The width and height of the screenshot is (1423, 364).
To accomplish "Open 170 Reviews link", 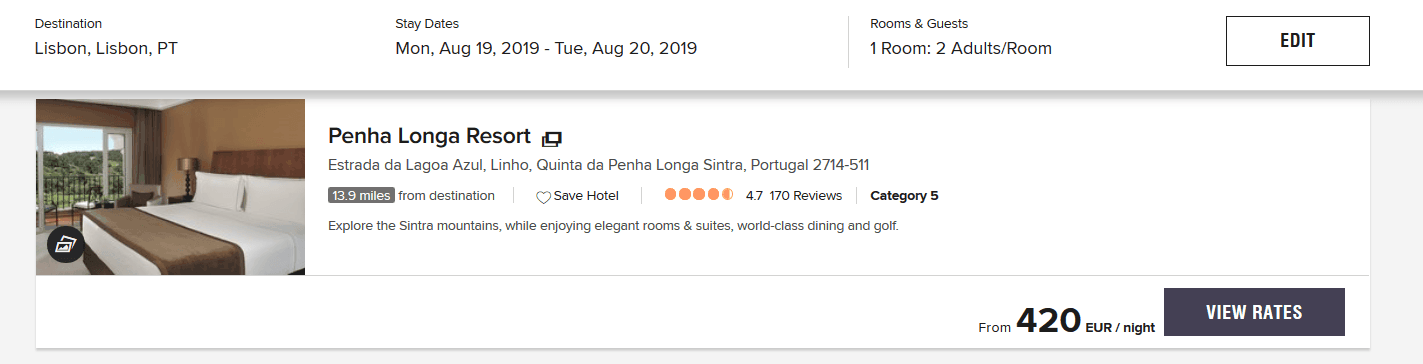I will click(806, 196).
